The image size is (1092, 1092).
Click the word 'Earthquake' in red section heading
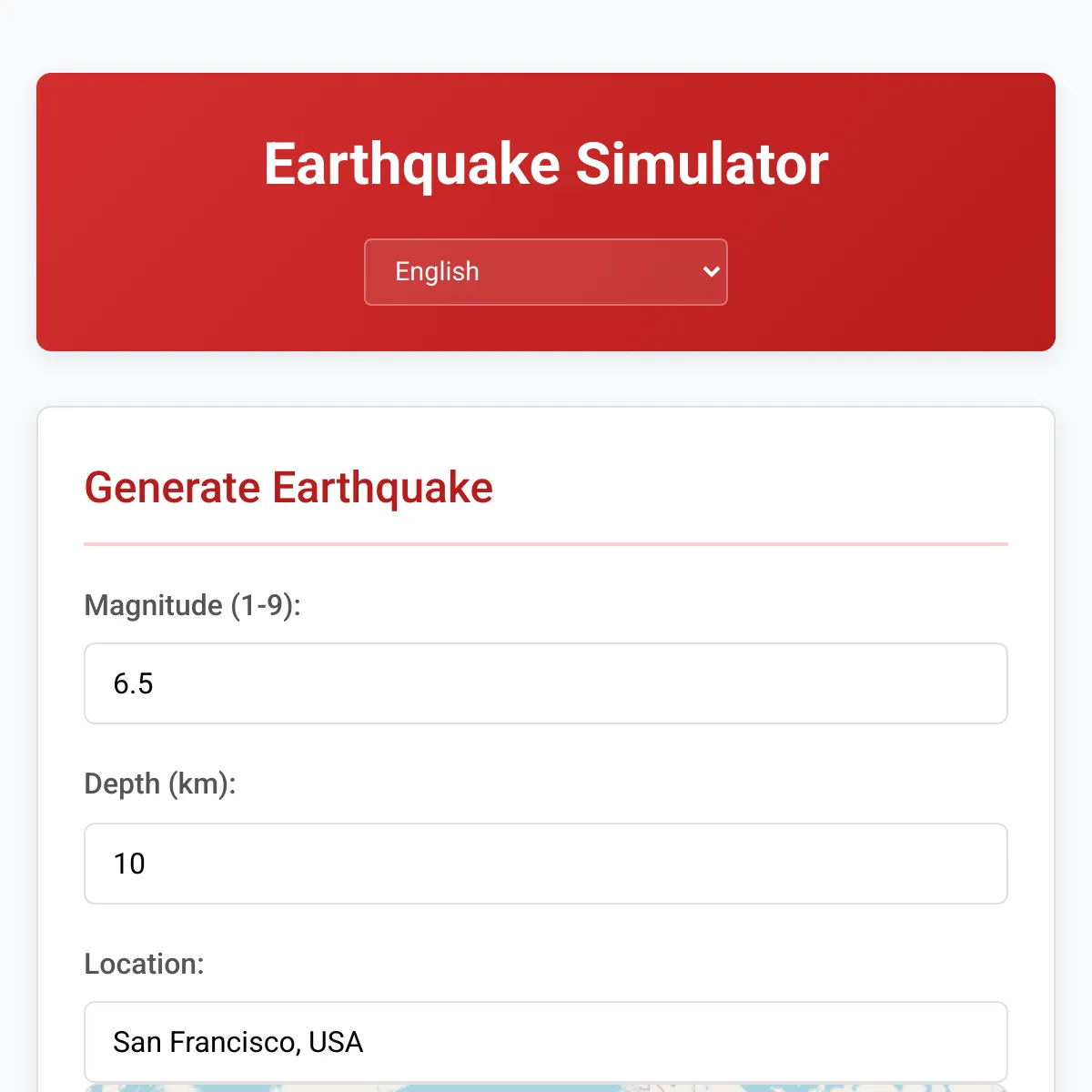(x=382, y=488)
